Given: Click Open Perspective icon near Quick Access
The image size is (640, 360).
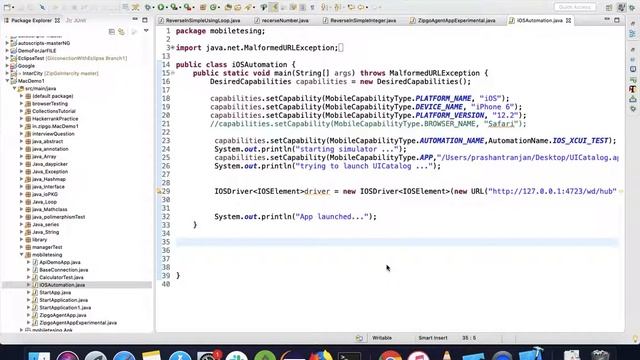Looking at the screenshot, I should [609, 7].
